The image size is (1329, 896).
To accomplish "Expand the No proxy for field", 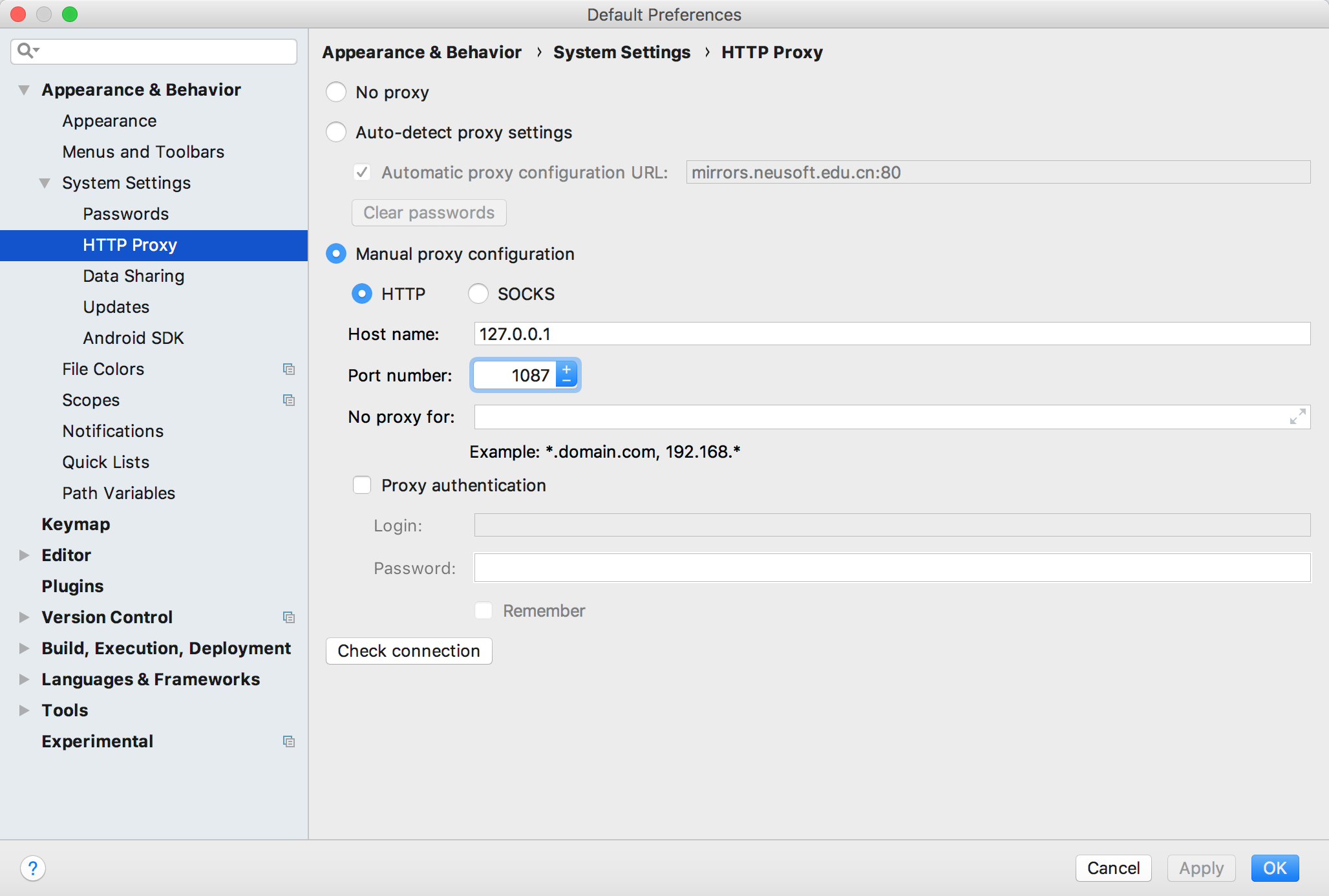I will (x=1297, y=417).
